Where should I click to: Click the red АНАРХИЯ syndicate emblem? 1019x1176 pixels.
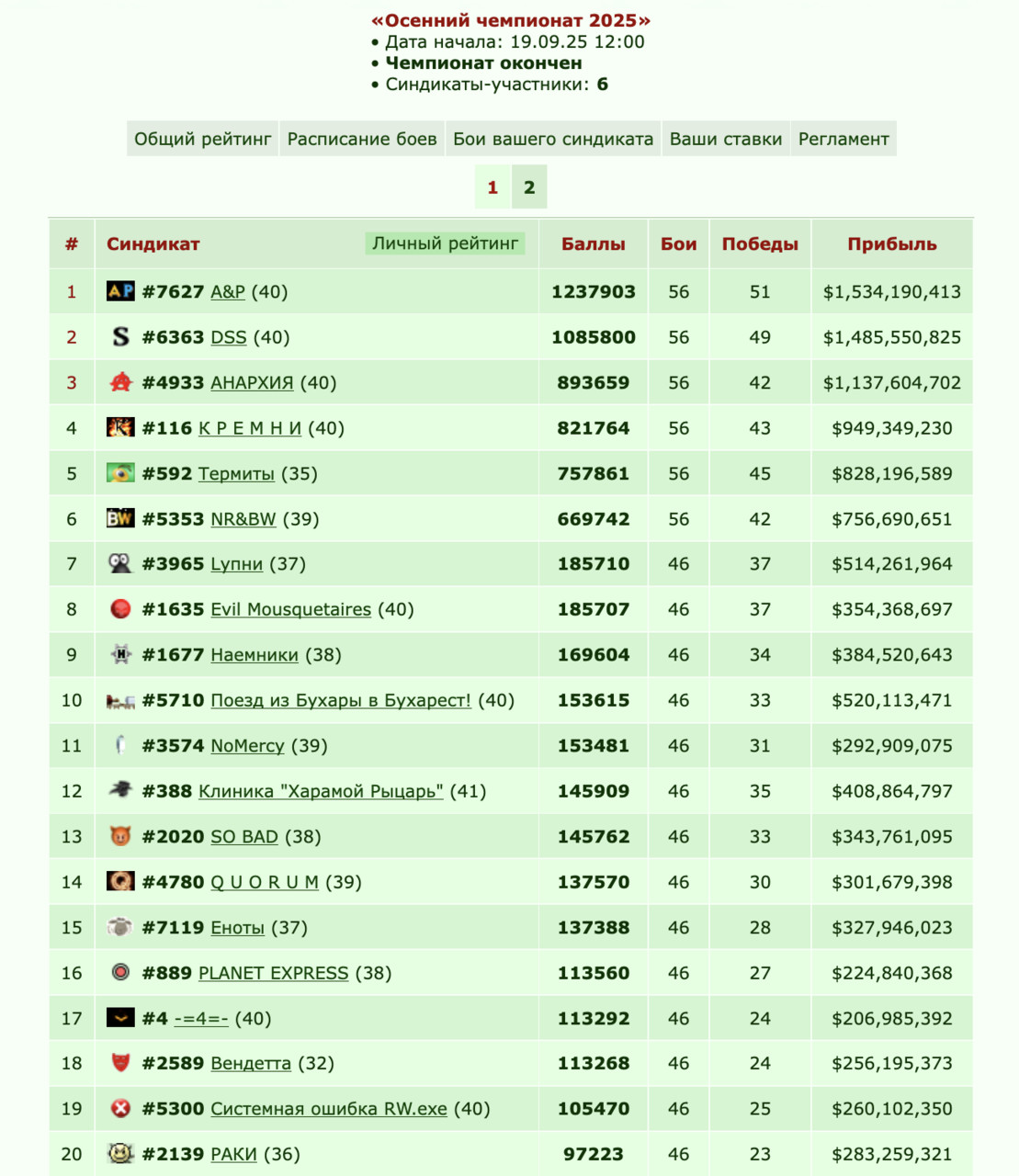click(x=120, y=382)
